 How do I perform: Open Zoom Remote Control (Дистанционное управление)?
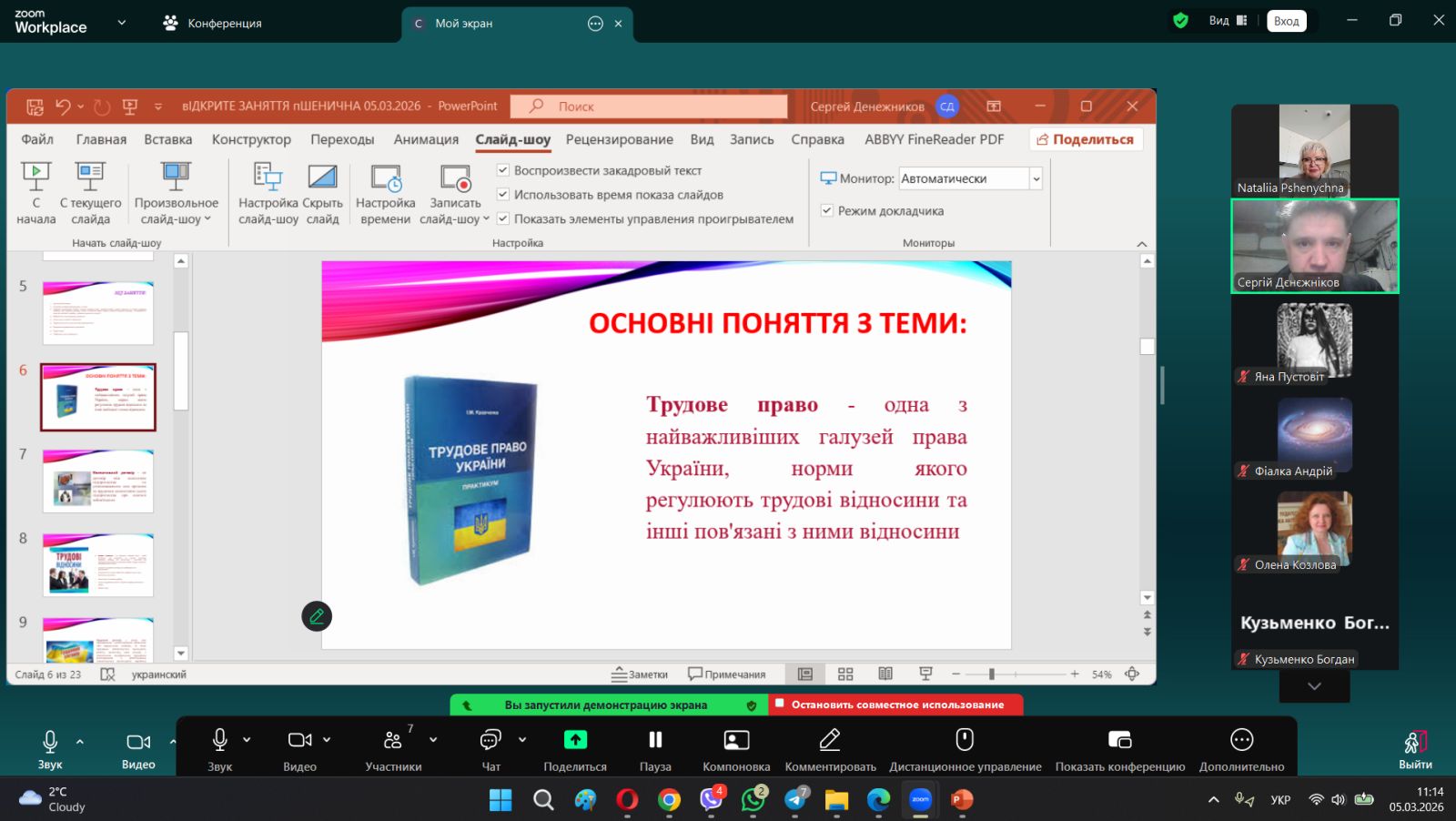[x=965, y=740]
